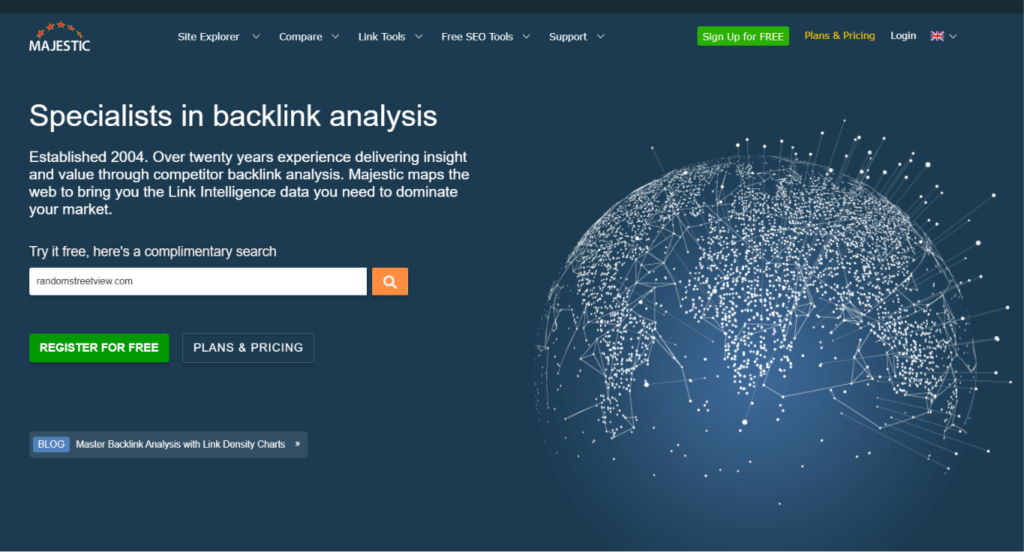Open the Master Backlink Analysis blog link

click(x=180, y=444)
